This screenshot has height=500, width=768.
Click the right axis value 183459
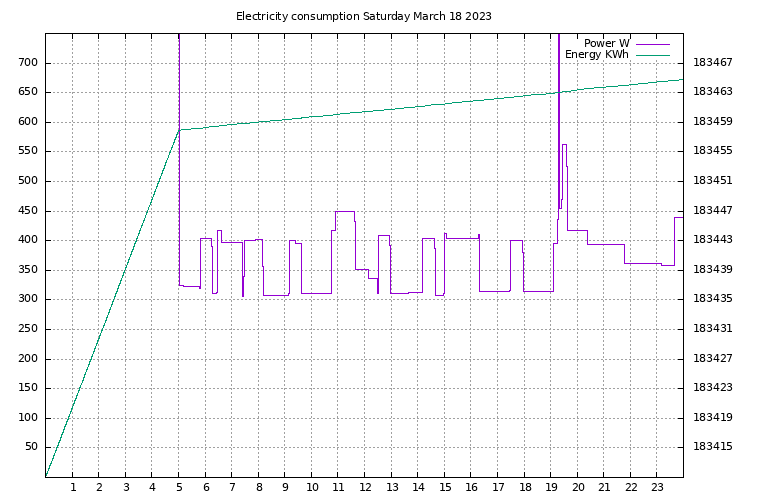[x=713, y=121]
